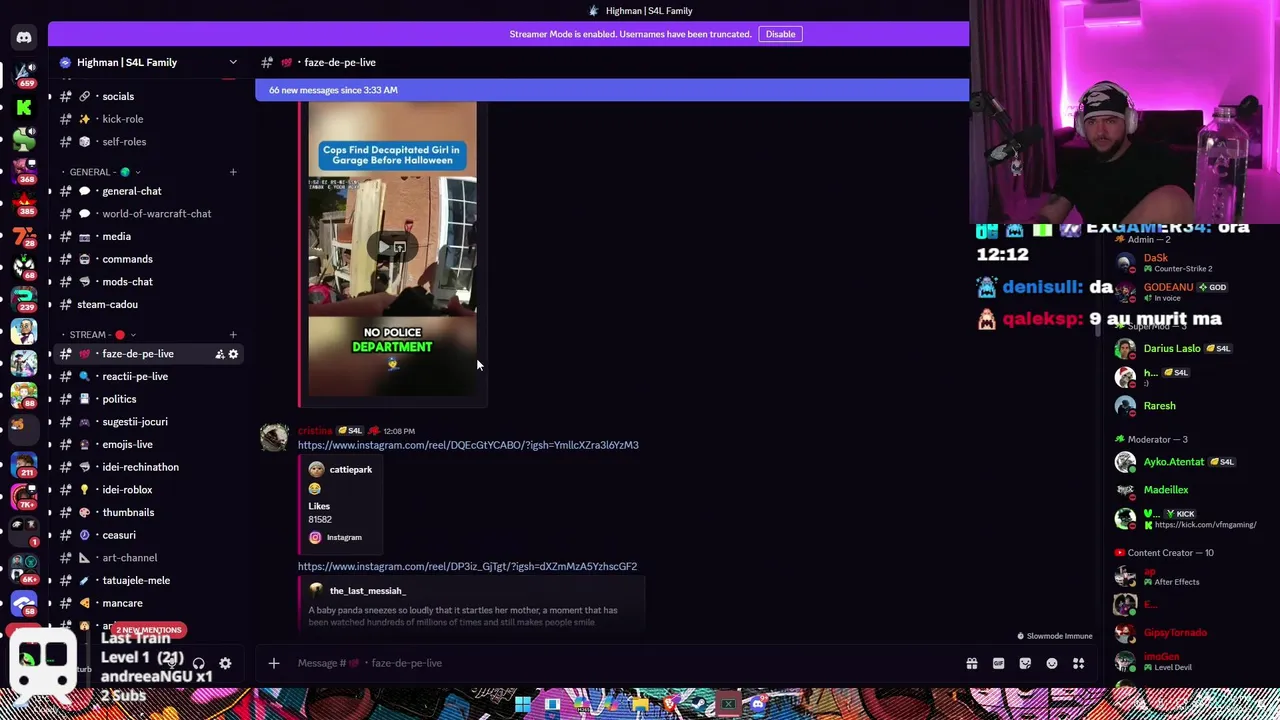Click cattiepark avatar in Instagram embed
This screenshot has width=1280, height=720.
tap(316, 470)
